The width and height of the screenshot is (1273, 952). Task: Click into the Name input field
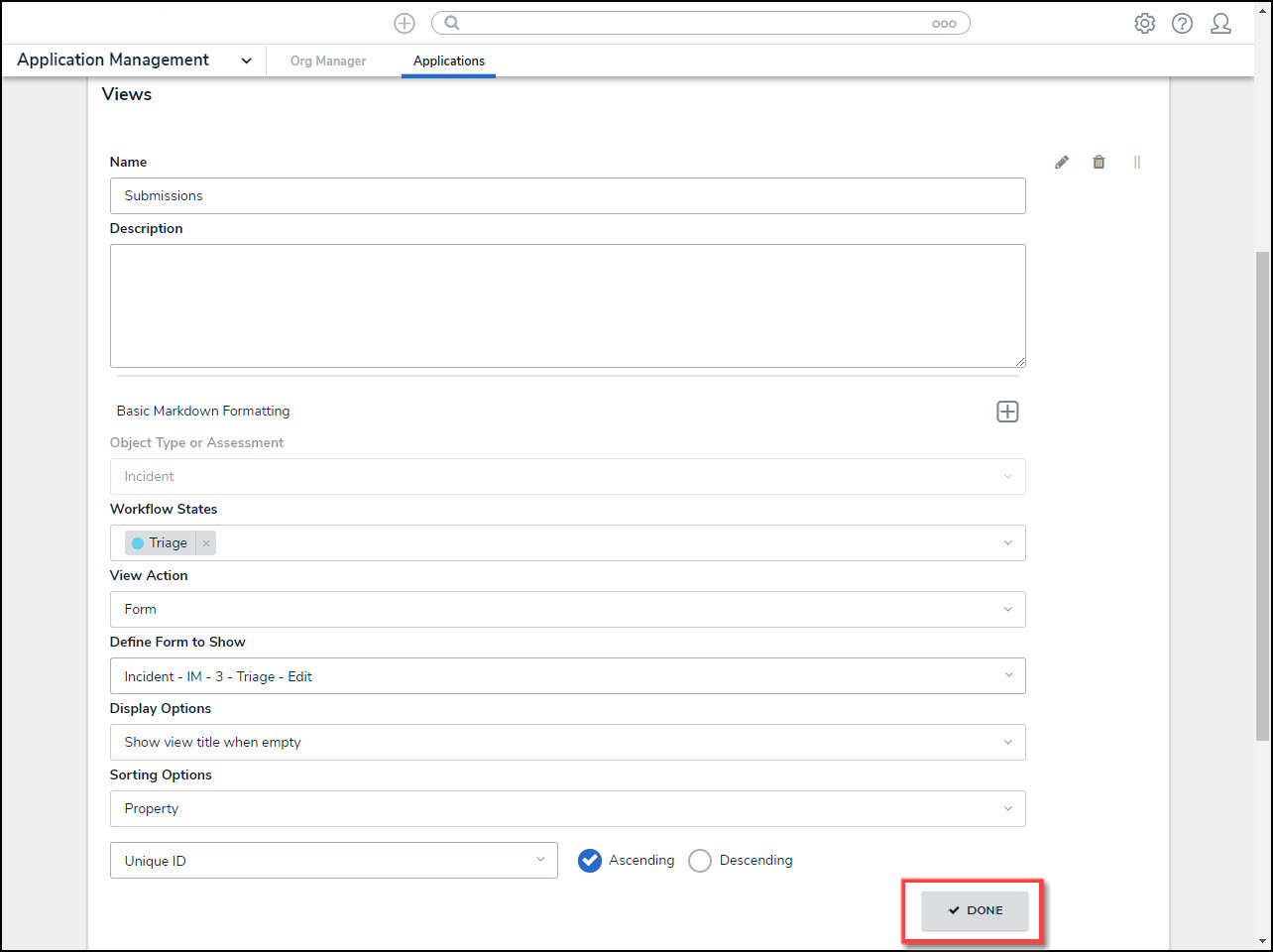(567, 196)
